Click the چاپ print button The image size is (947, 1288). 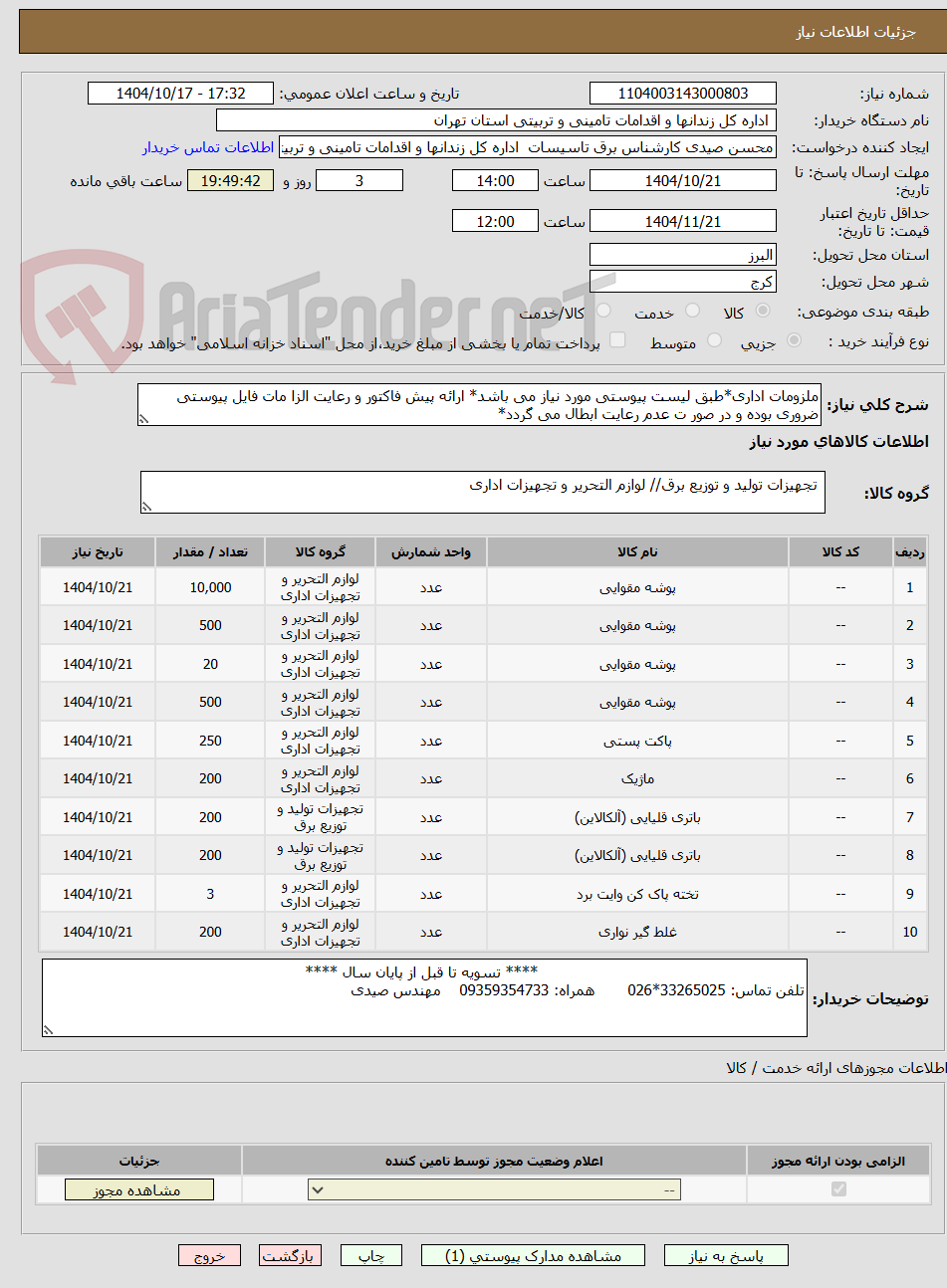pyautogui.click(x=371, y=1256)
